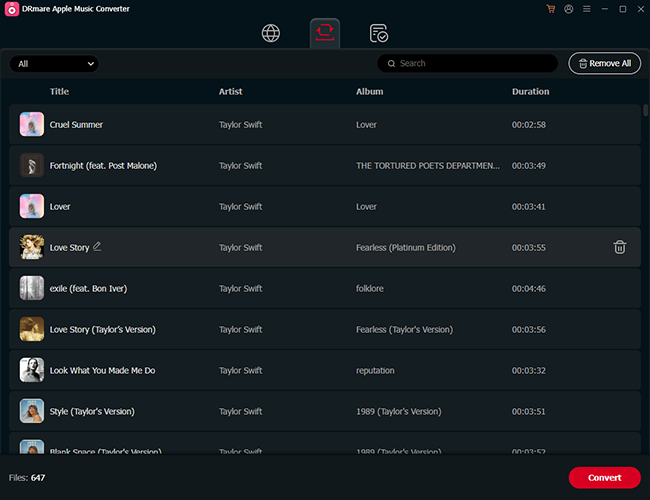650x500 pixels.
Task: Close the DRmare Apple Music Converter window
Action: (x=640, y=9)
